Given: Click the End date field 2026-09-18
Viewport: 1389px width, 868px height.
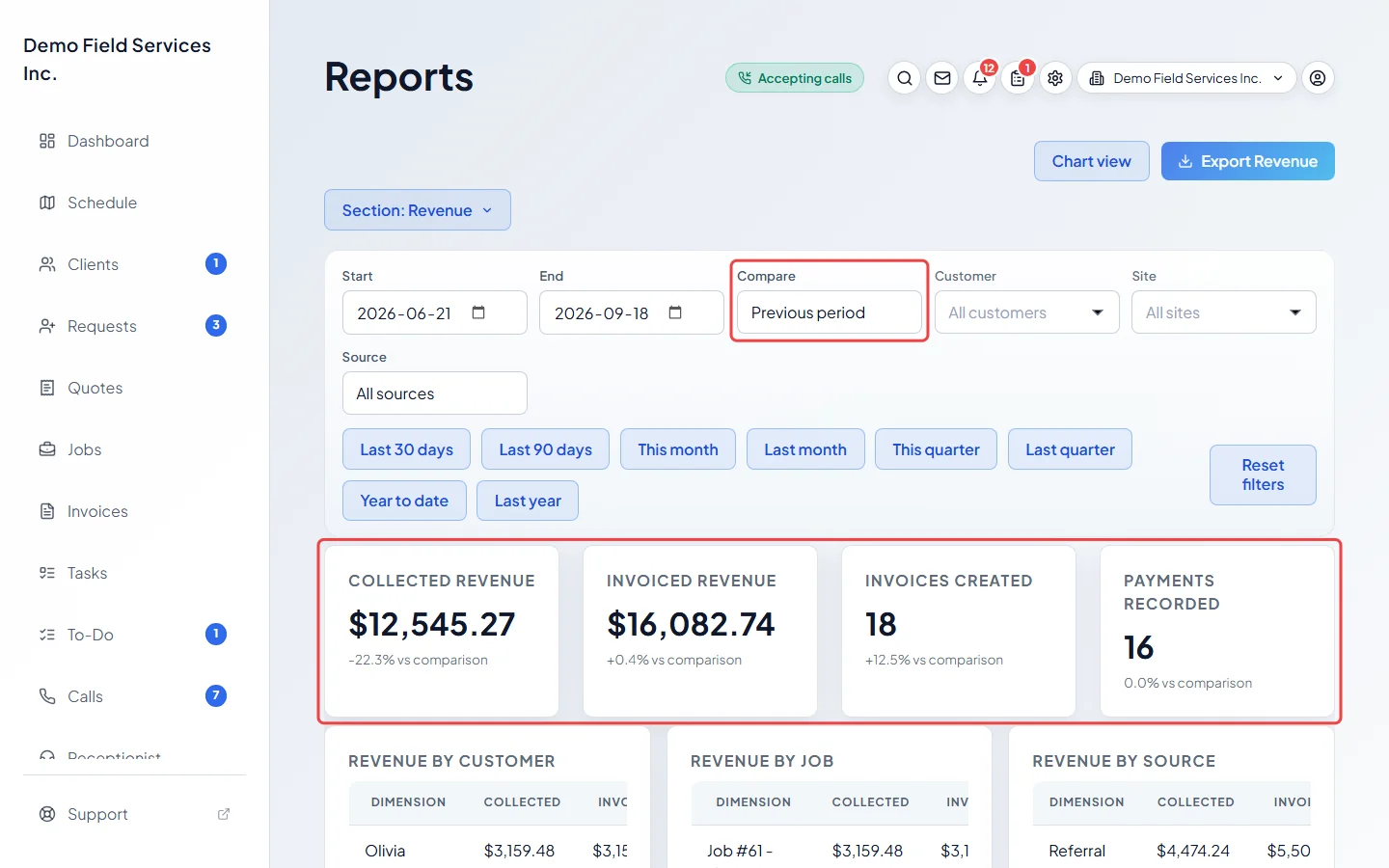Looking at the screenshot, I should click(x=631, y=312).
